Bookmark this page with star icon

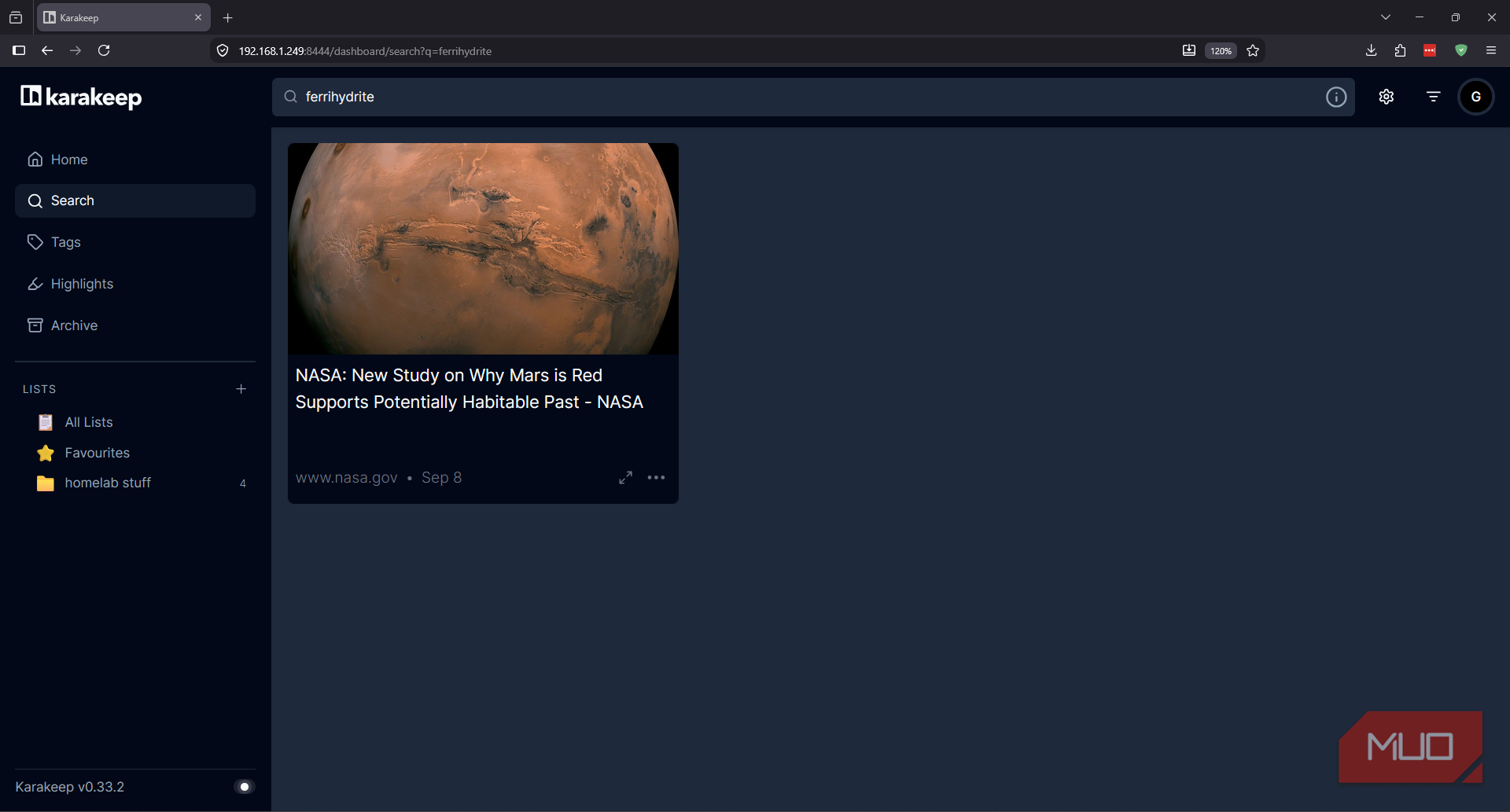point(1253,51)
